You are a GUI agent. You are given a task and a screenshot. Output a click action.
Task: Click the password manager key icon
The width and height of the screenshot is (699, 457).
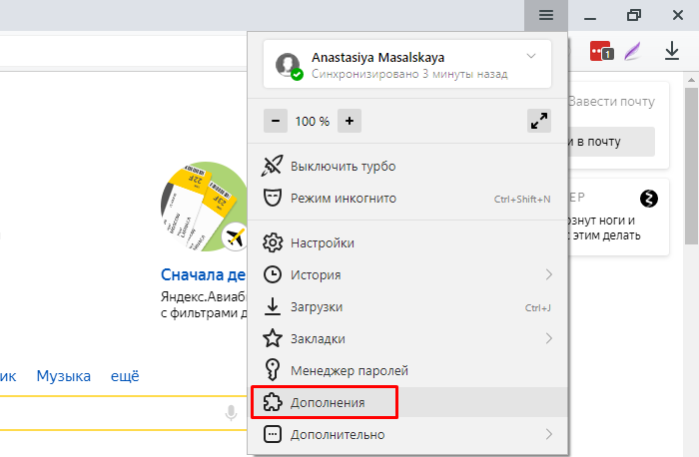click(272, 370)
